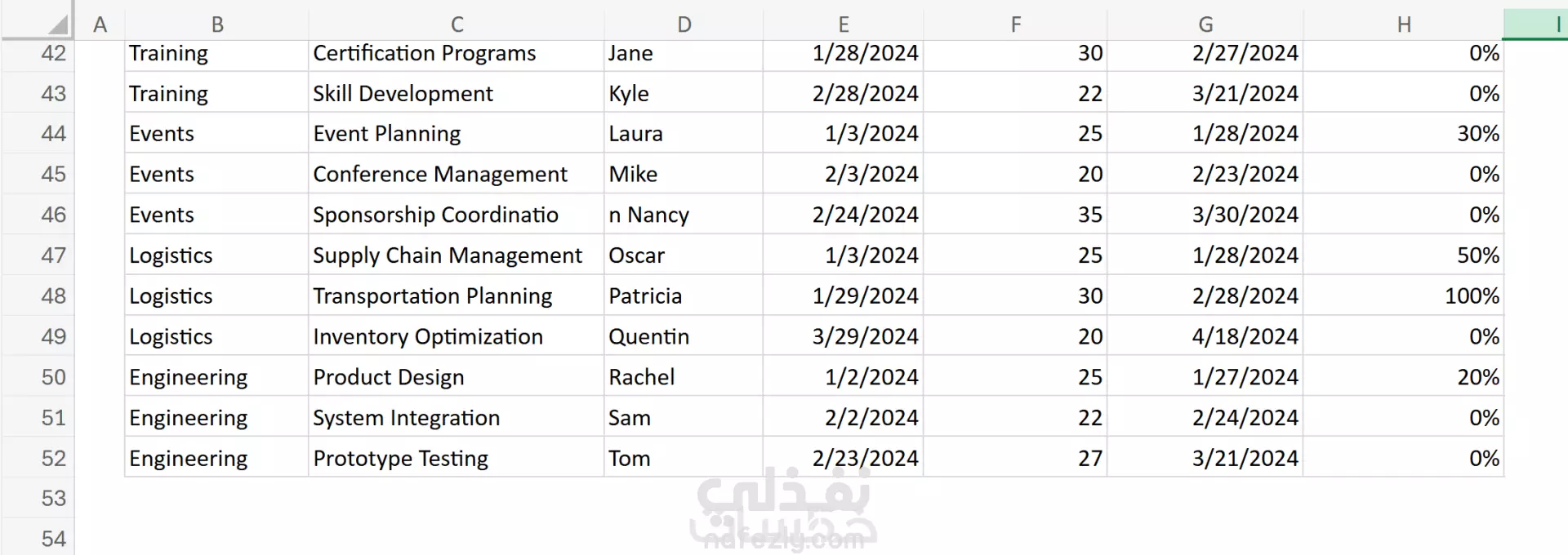Click the cell containing Laura
The width and height of the screenshot is (1568, 555).
coord(684,133)
